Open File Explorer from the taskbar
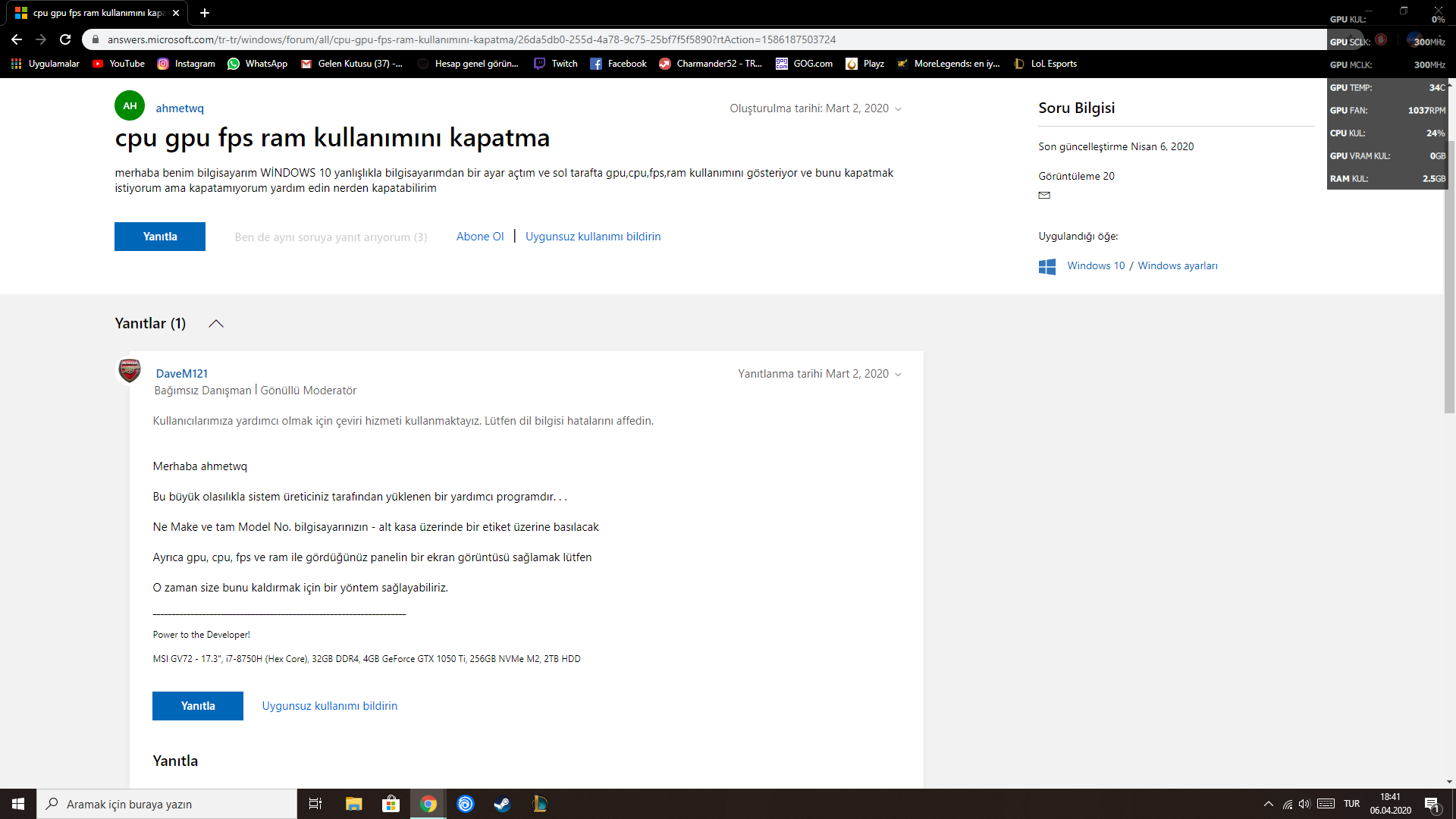Image resolution: width=1456 pixels, height=819 pixels. (353, 804)
